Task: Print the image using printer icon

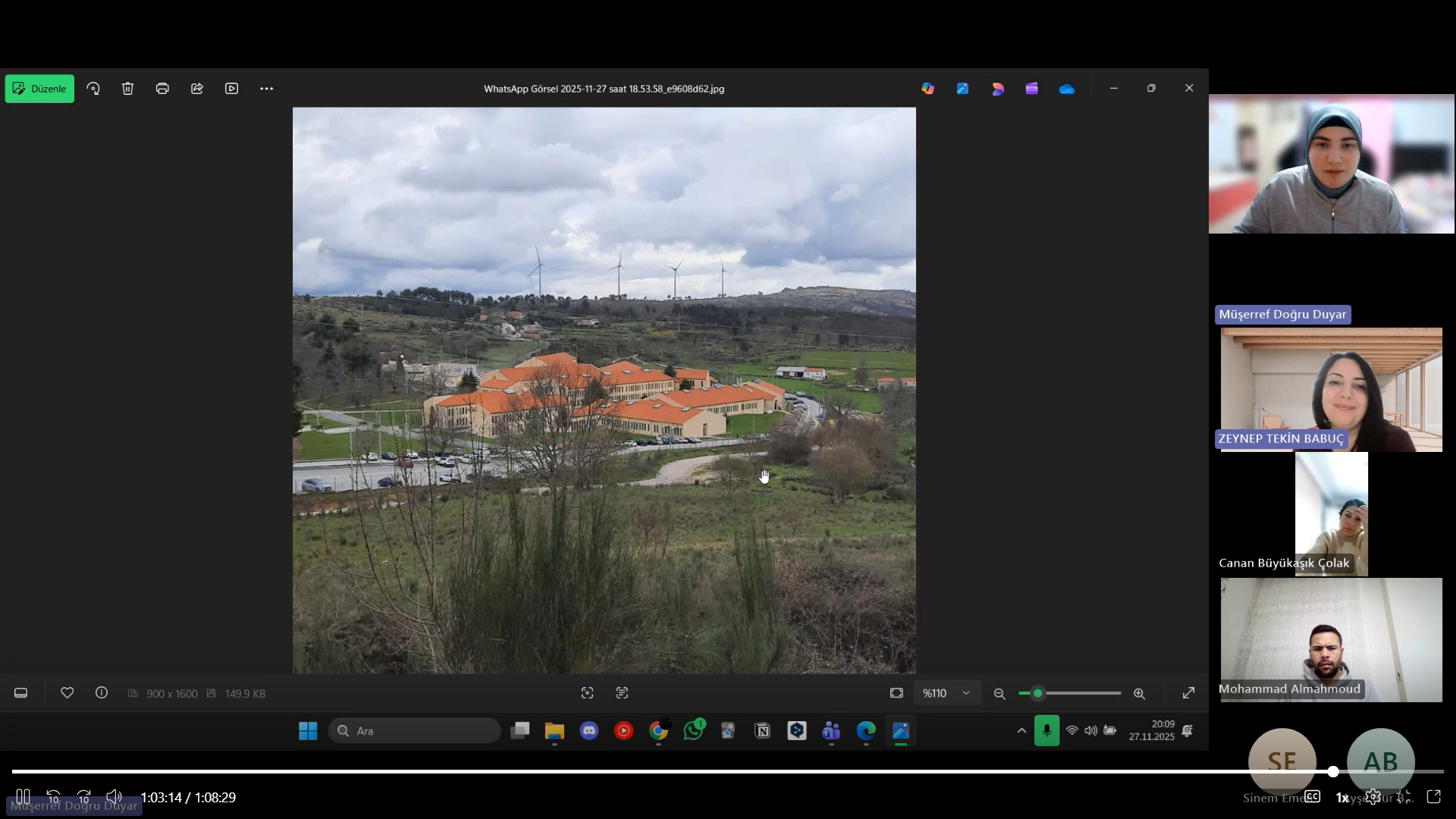Action: (162, 89)
